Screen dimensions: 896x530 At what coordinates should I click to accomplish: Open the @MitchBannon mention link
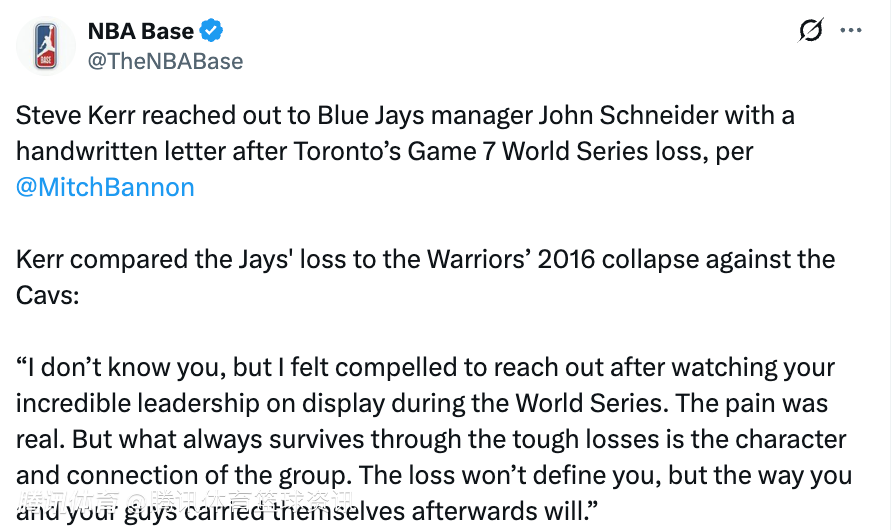[x=105, y=187]
